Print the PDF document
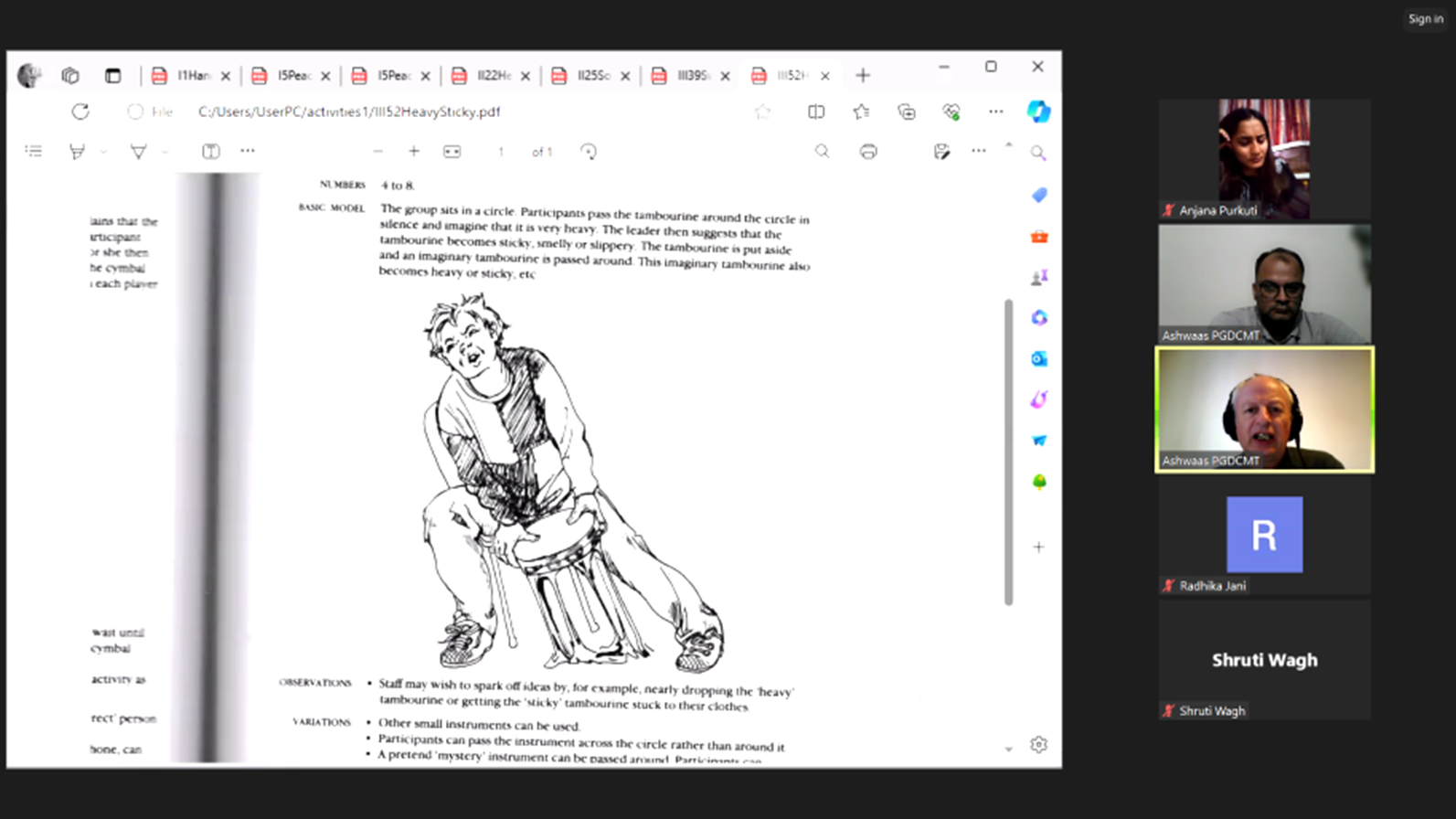The width and height of the screenshot is (1456, 819). pyautogui.click(x=868, y=152)
